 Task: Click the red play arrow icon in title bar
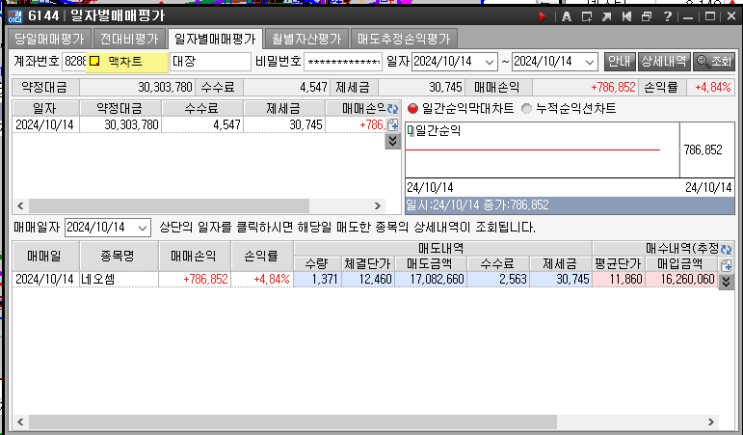(x=543, y=17)
